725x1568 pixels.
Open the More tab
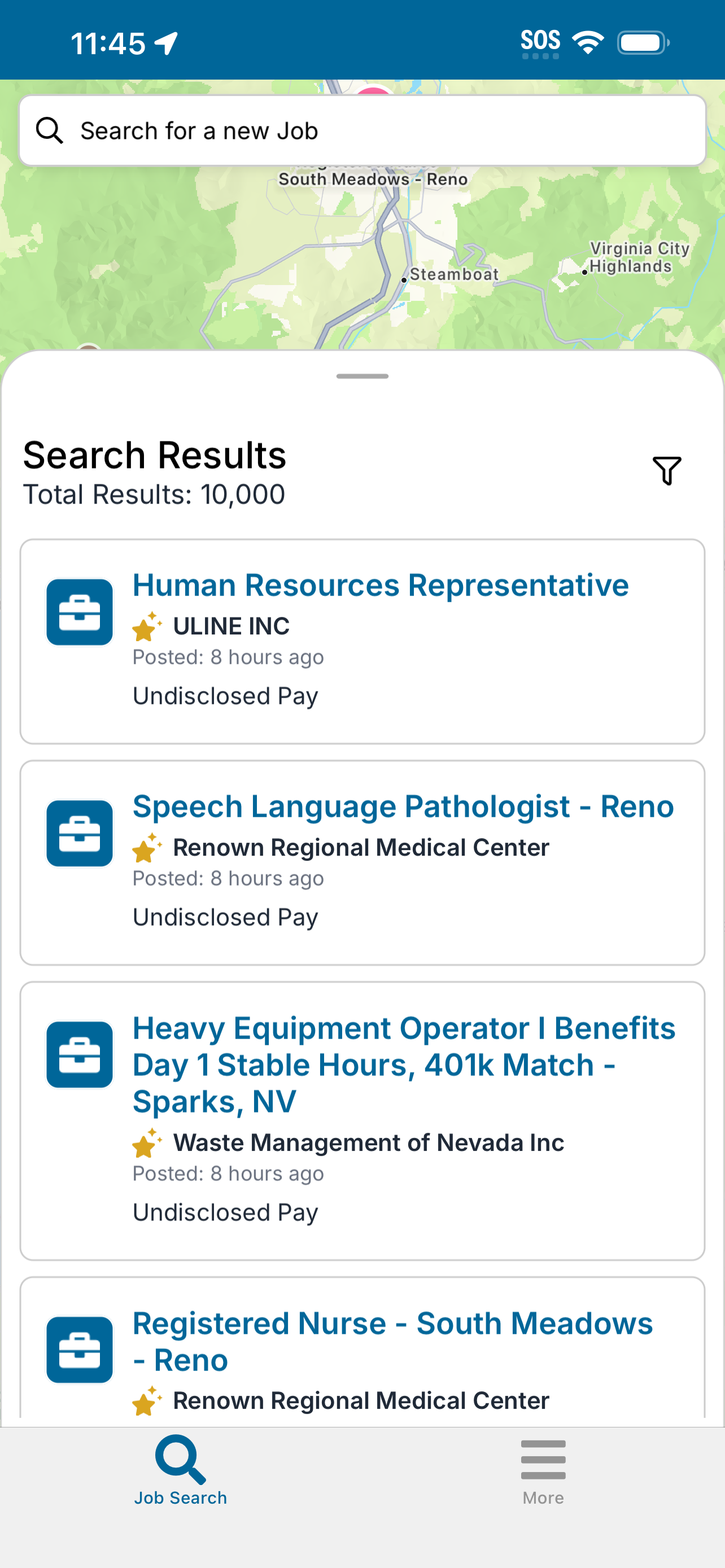pyautogui.click(x=543, y=1470)
